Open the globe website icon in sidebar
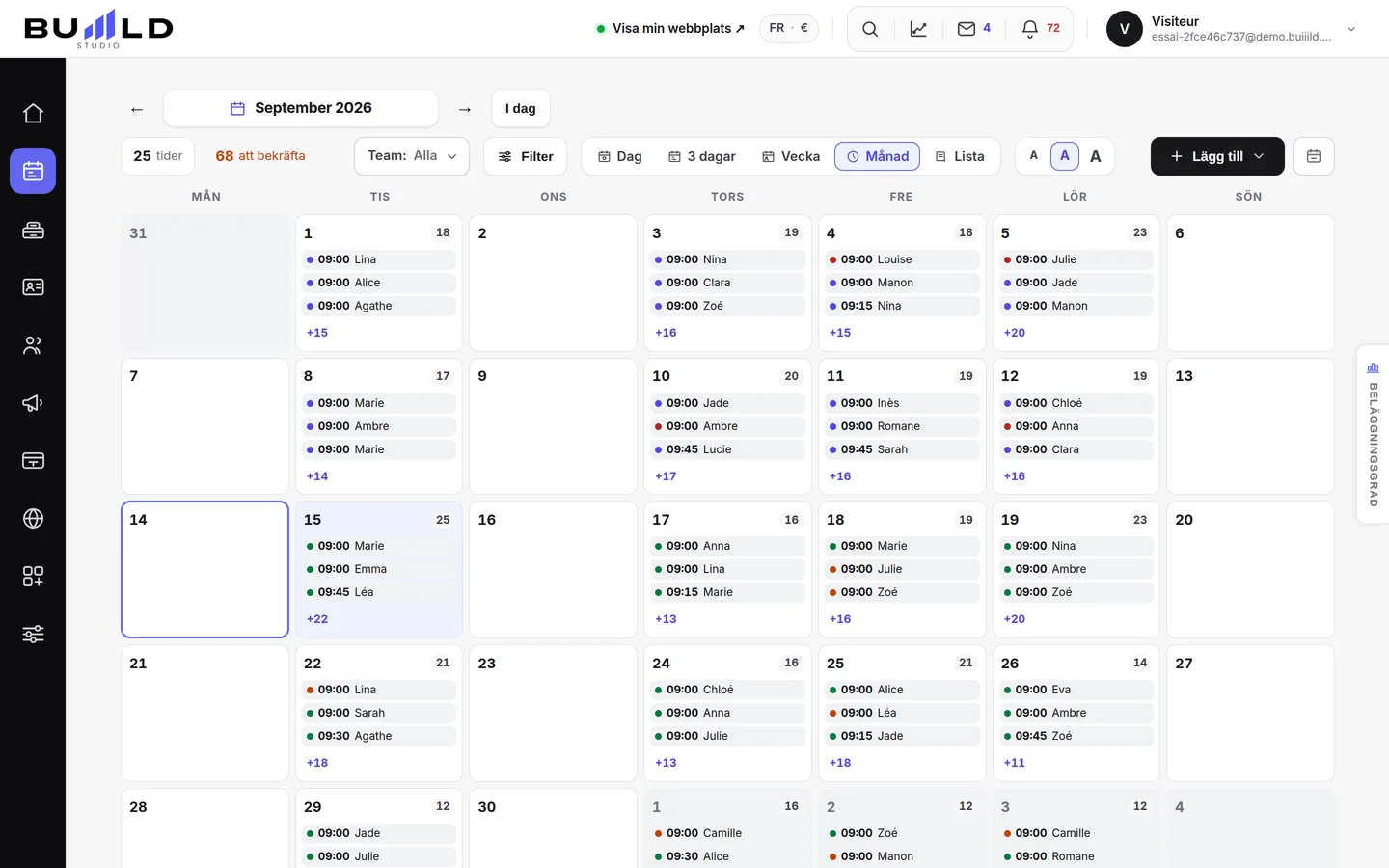This screenshot has width=1389, height=868. 33,518
